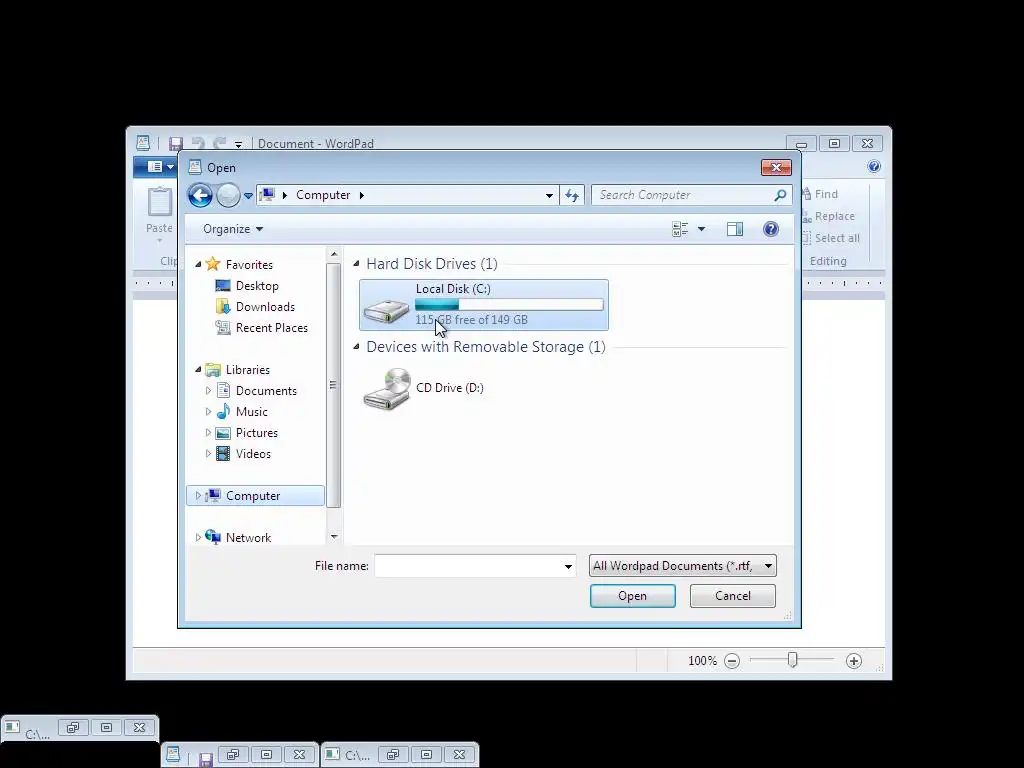Expand the Computer tree node
1024x768 pixels.
[198, 496]
